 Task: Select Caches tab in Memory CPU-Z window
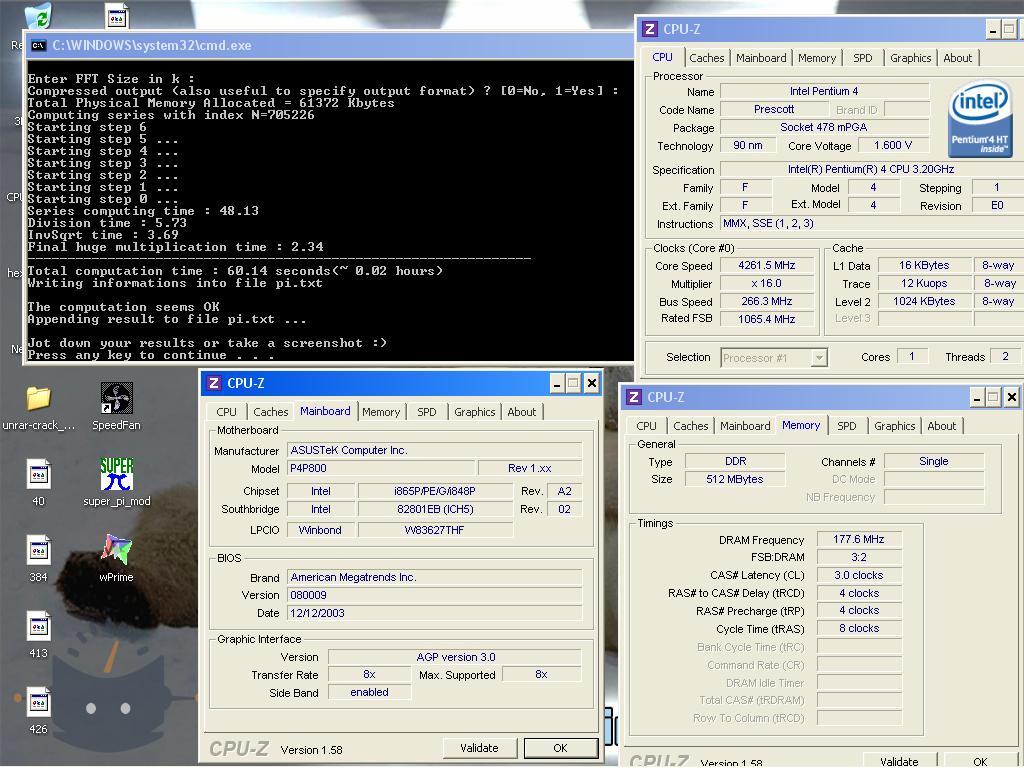(x=690, y=426)
